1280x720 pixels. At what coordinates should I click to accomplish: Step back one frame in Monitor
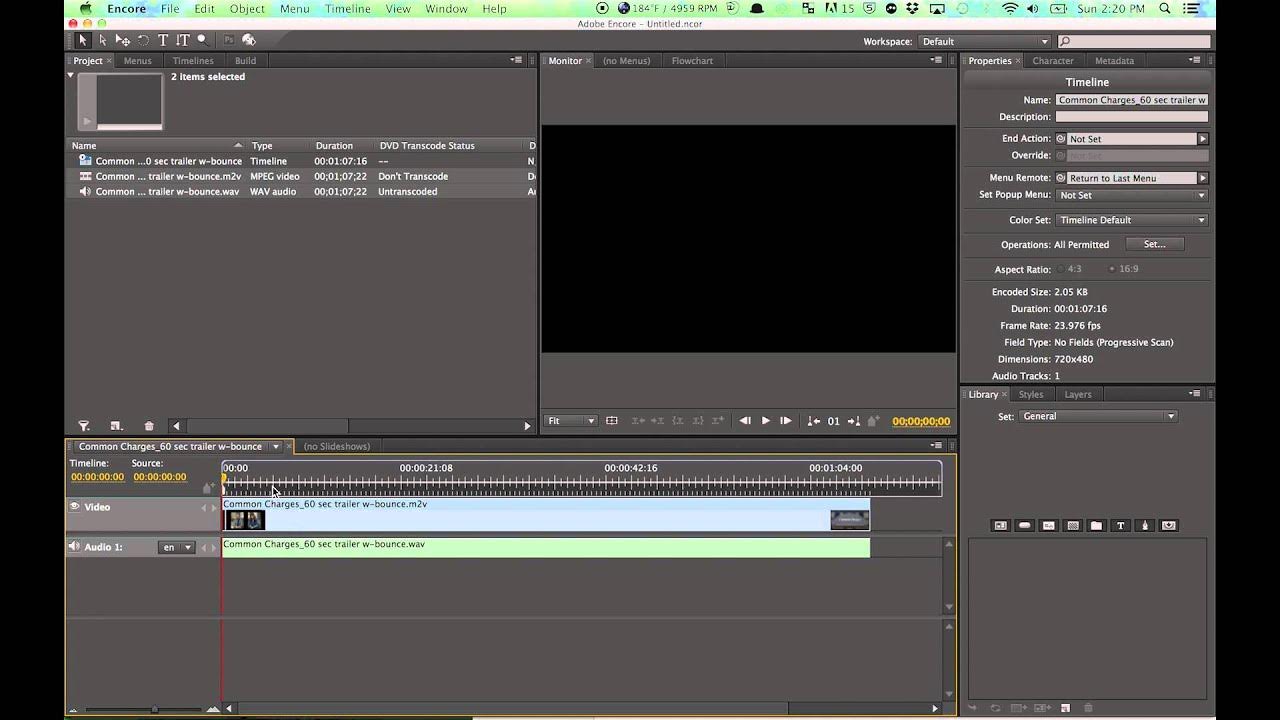[x=745, y=421]
